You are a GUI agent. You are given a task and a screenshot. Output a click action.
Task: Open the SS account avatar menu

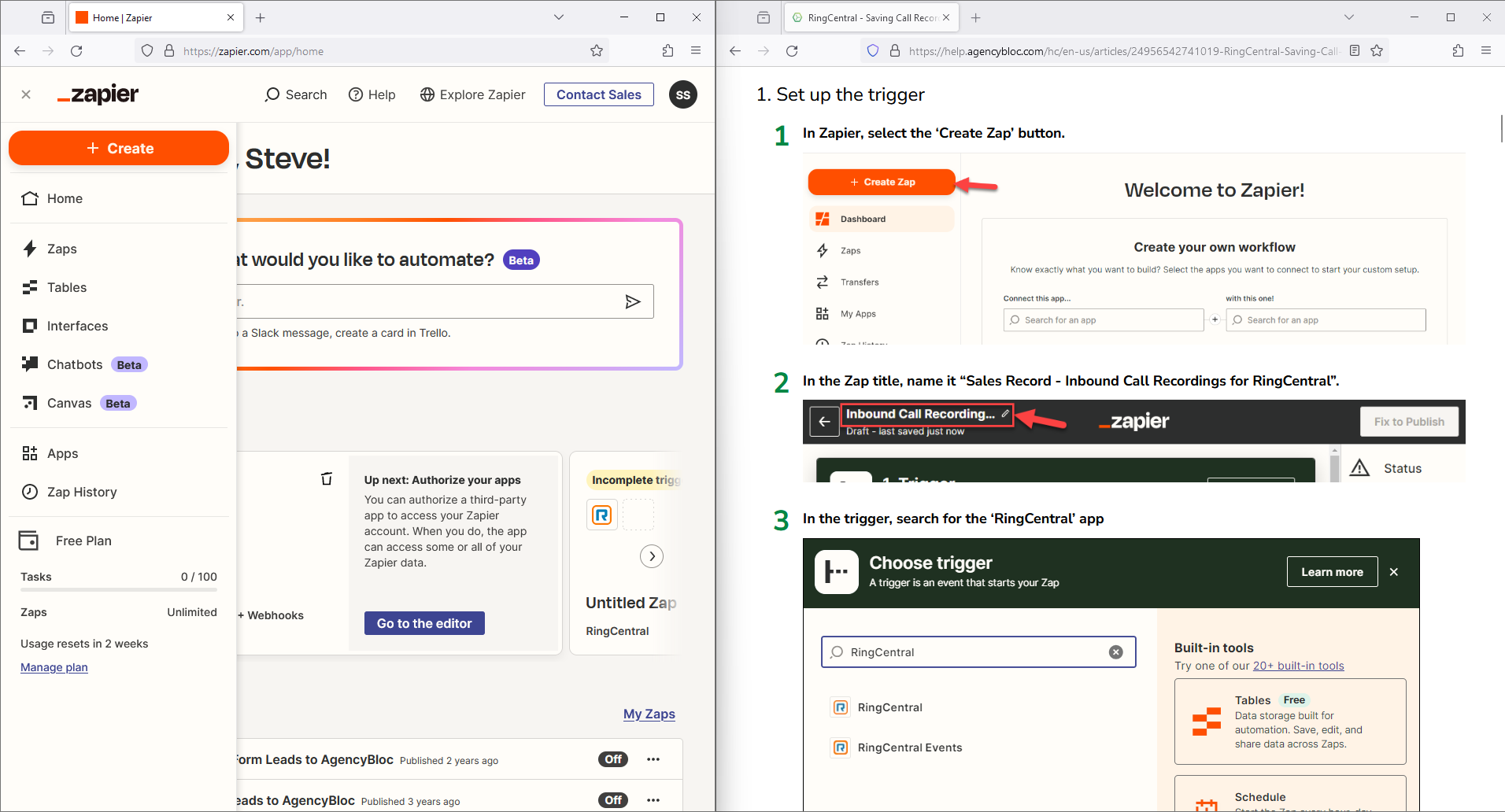pyautogui.click(x=683, y=94)
